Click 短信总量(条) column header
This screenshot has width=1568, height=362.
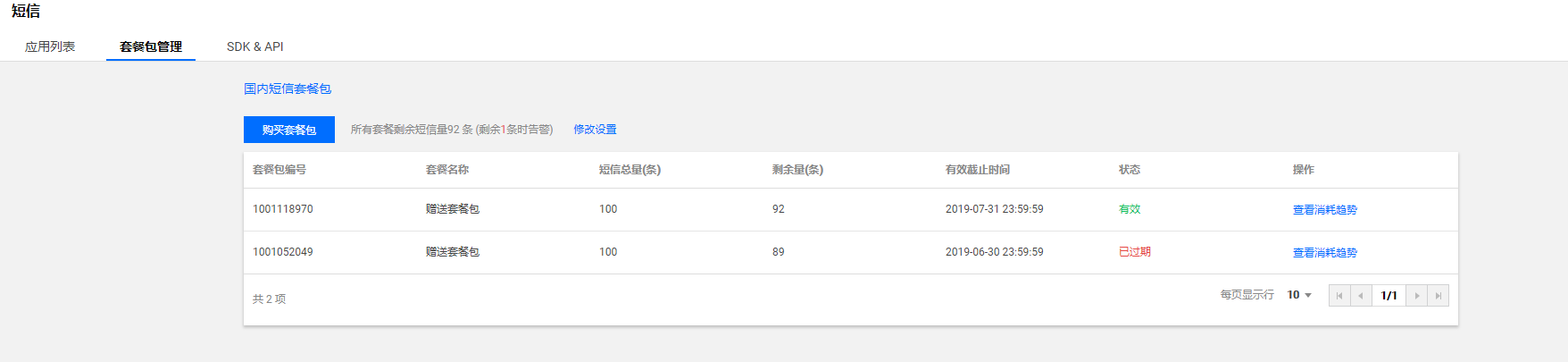click(x=630, y=170)
